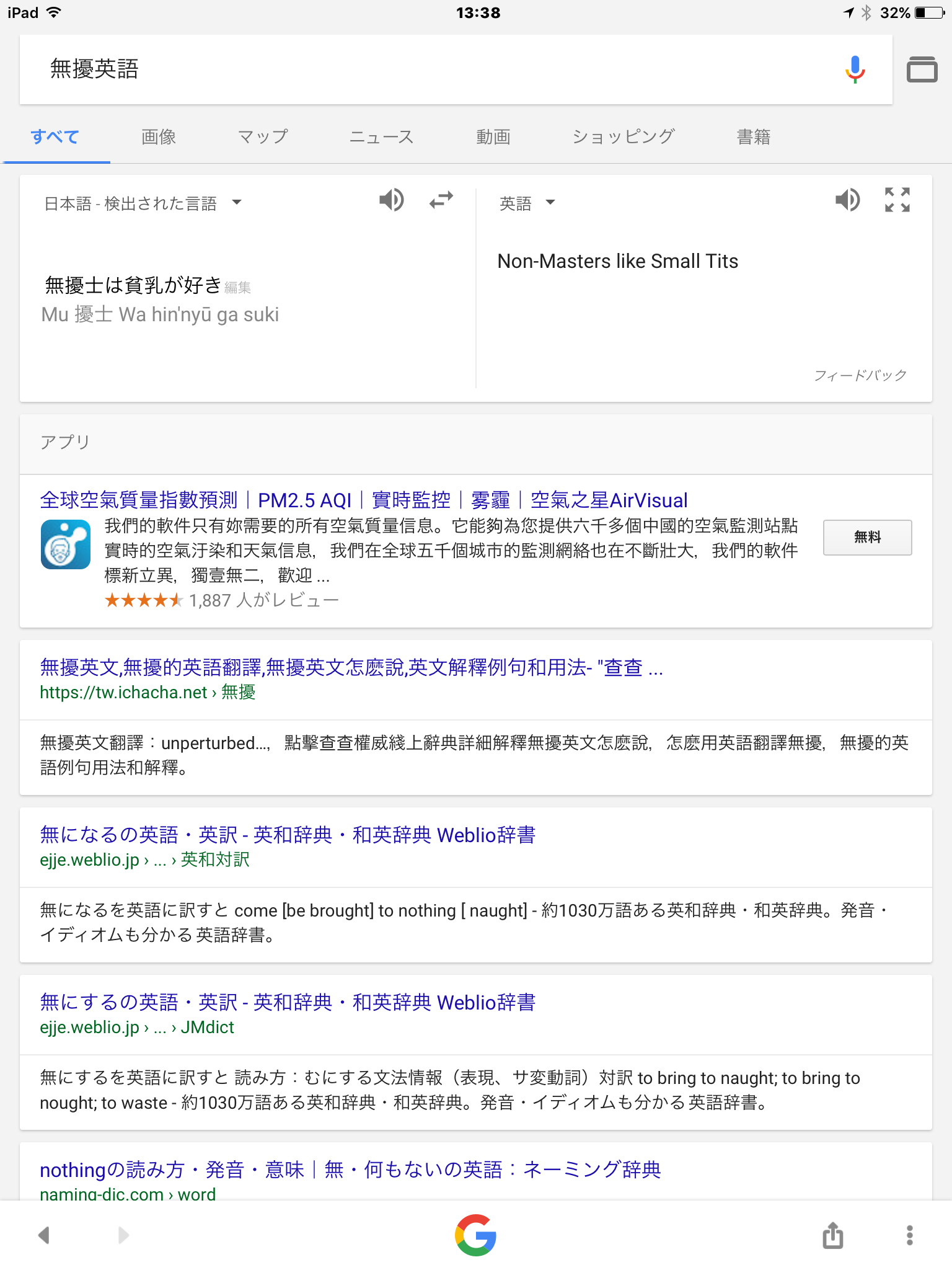
Task: Tap the microphone voice search icon
Action: 855,69
